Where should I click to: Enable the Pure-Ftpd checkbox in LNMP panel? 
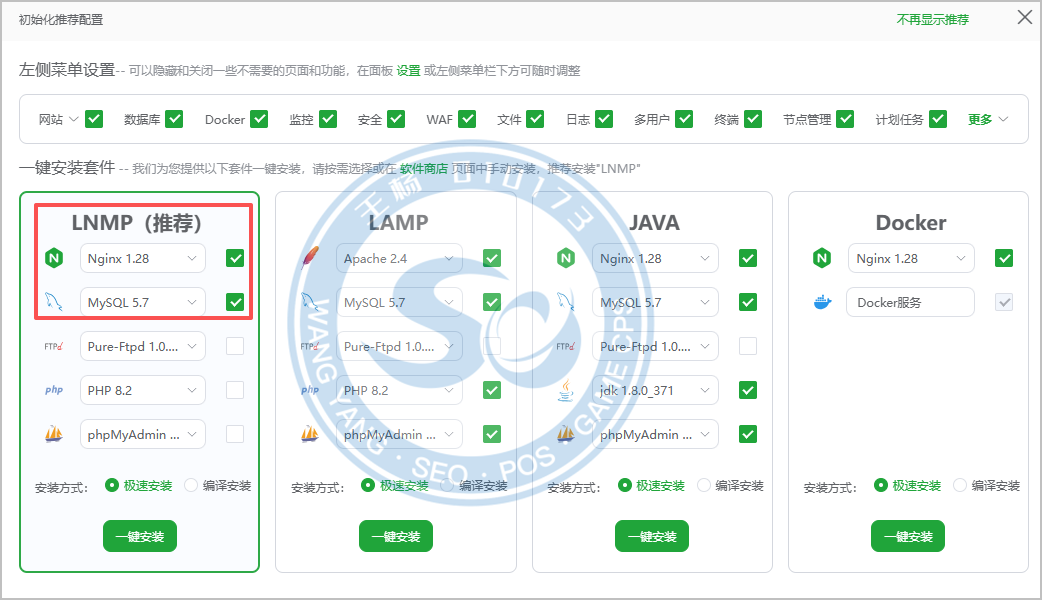235,346
